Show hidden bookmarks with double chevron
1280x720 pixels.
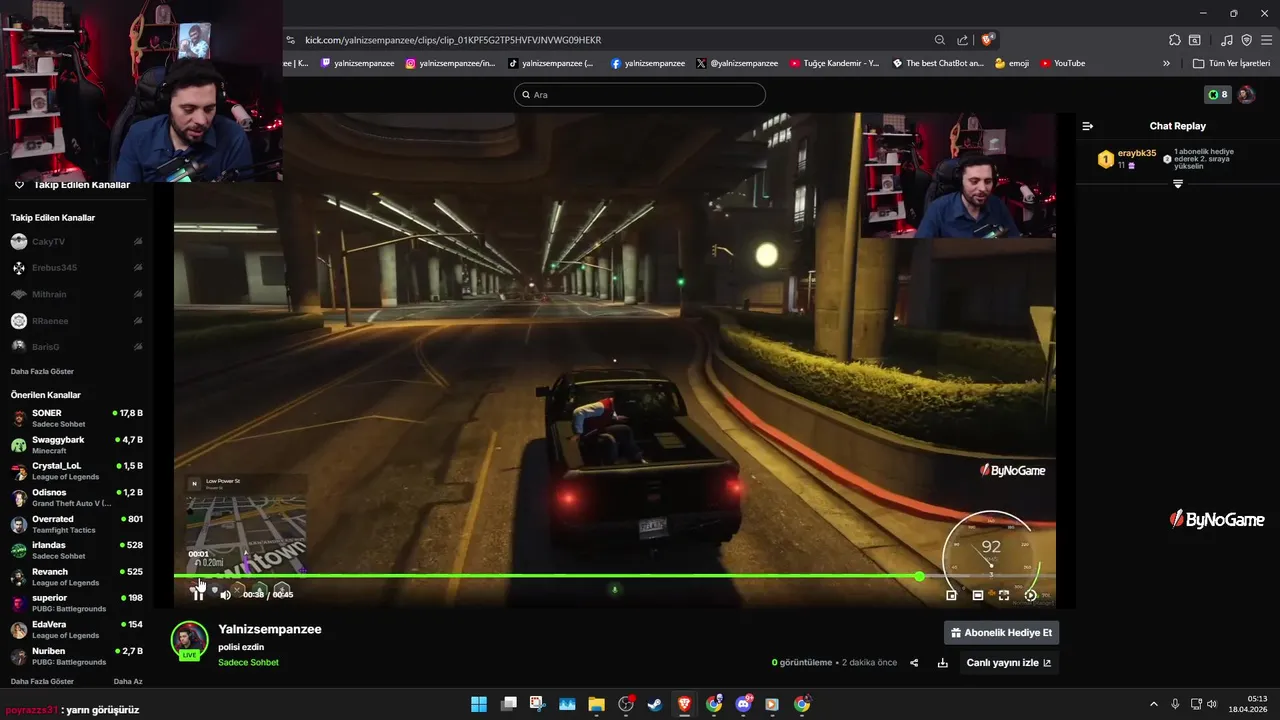(1166, 63)
